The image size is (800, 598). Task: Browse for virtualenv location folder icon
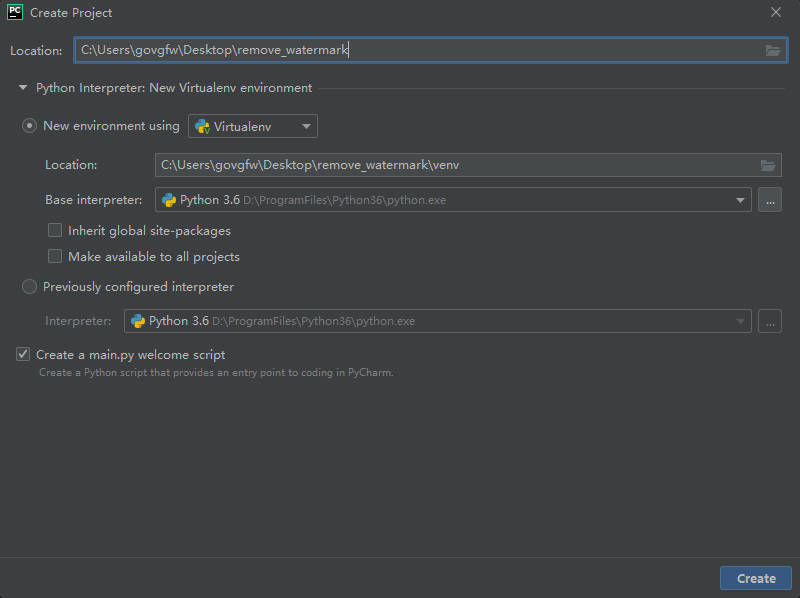click(x=767, y=165)
